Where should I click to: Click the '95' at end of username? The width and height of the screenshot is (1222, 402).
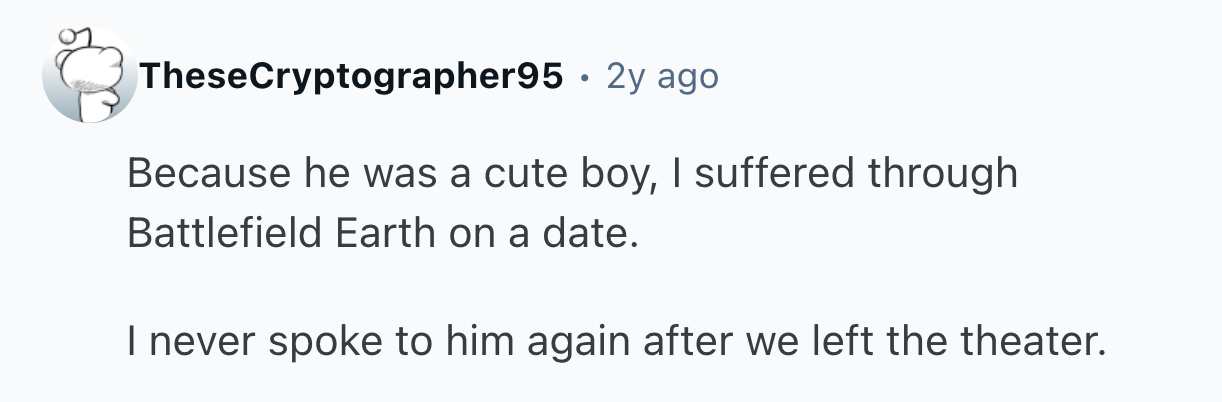click(x=538, y=75)
